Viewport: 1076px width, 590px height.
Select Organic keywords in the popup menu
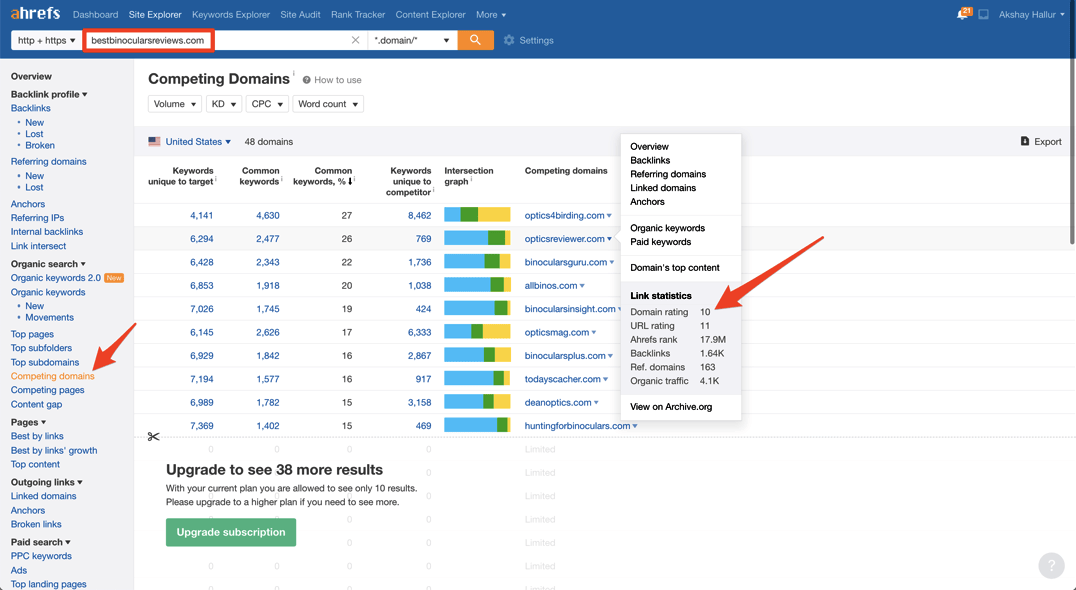coord(667,228)
